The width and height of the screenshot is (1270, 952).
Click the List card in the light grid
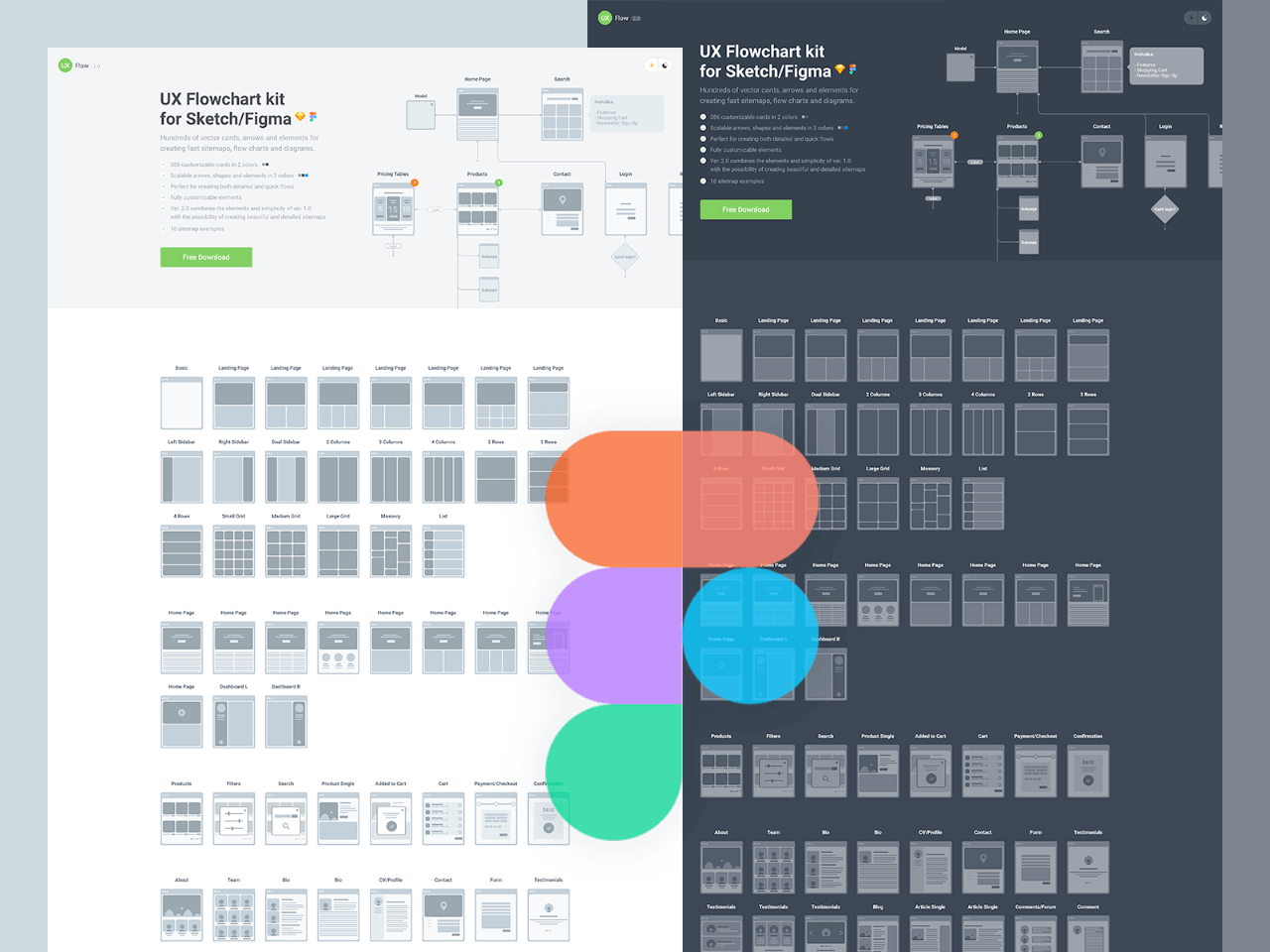444,551
